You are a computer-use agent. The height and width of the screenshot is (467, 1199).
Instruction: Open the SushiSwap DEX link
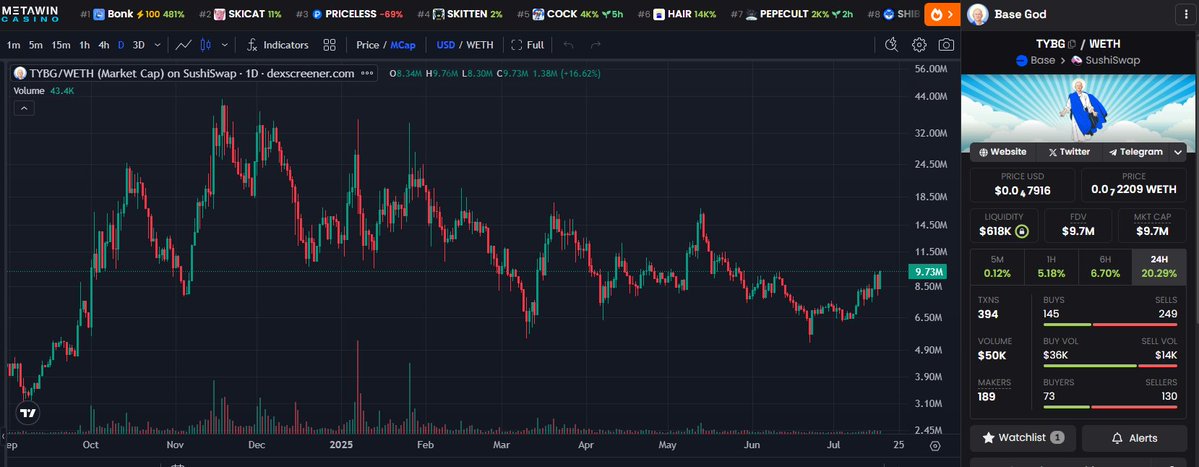[1105, 60]
